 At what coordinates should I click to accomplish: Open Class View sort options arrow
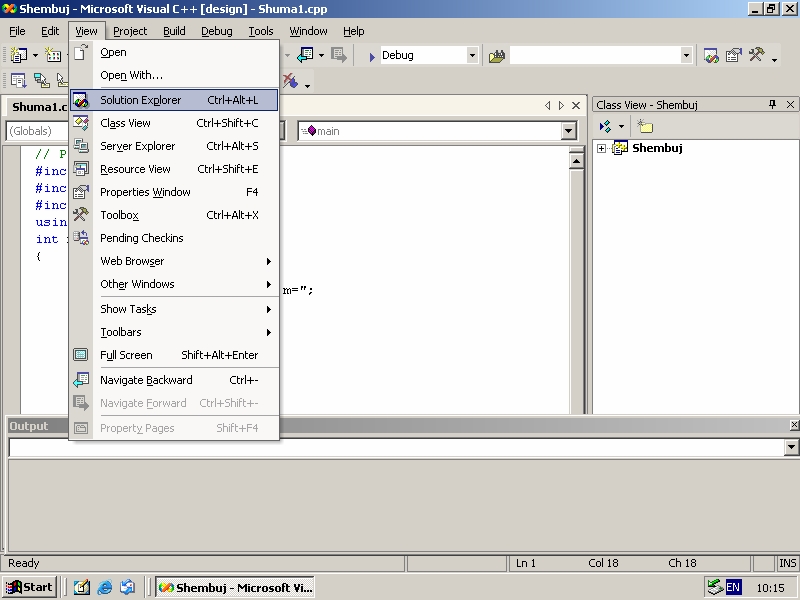(x=621, y=126)
